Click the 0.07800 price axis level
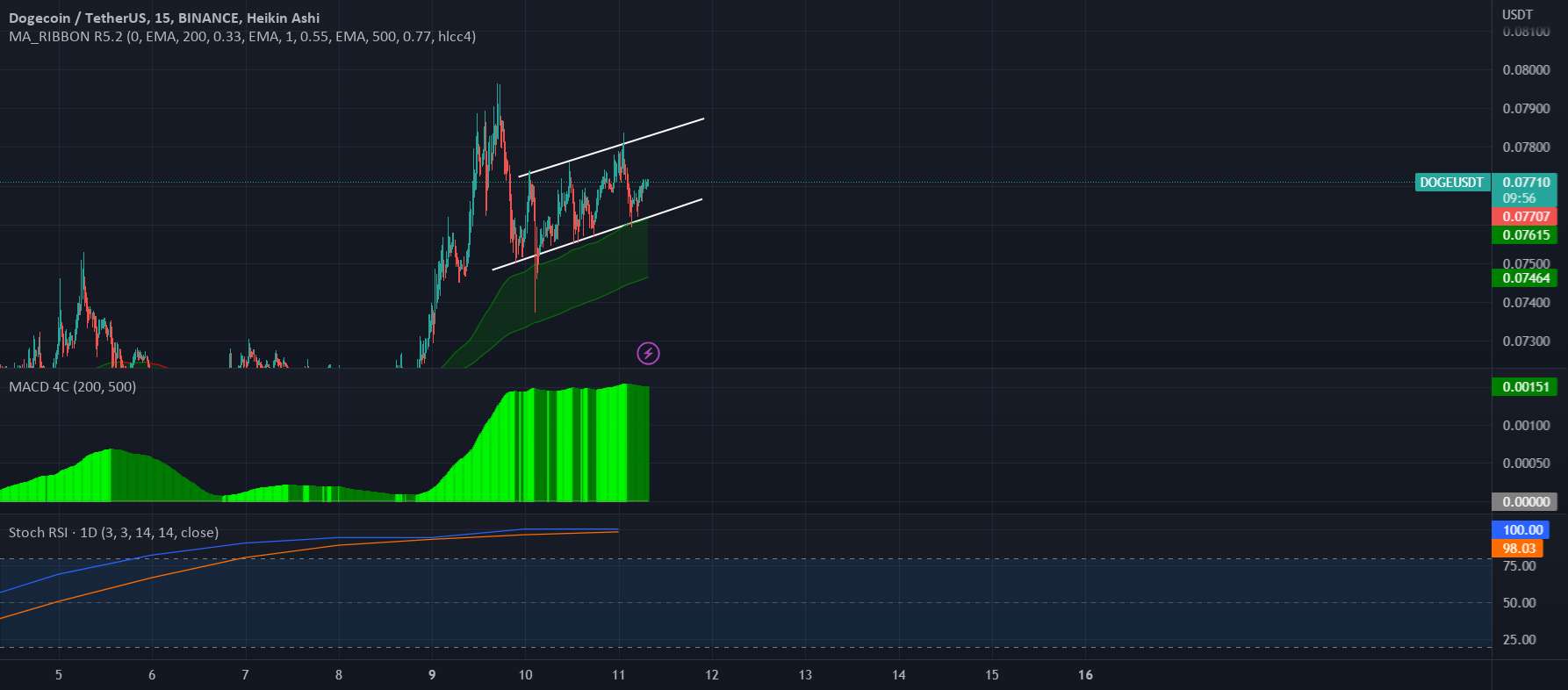Image resolution: width=1568 pixels, height=690 pixels. coord(1526,147)
